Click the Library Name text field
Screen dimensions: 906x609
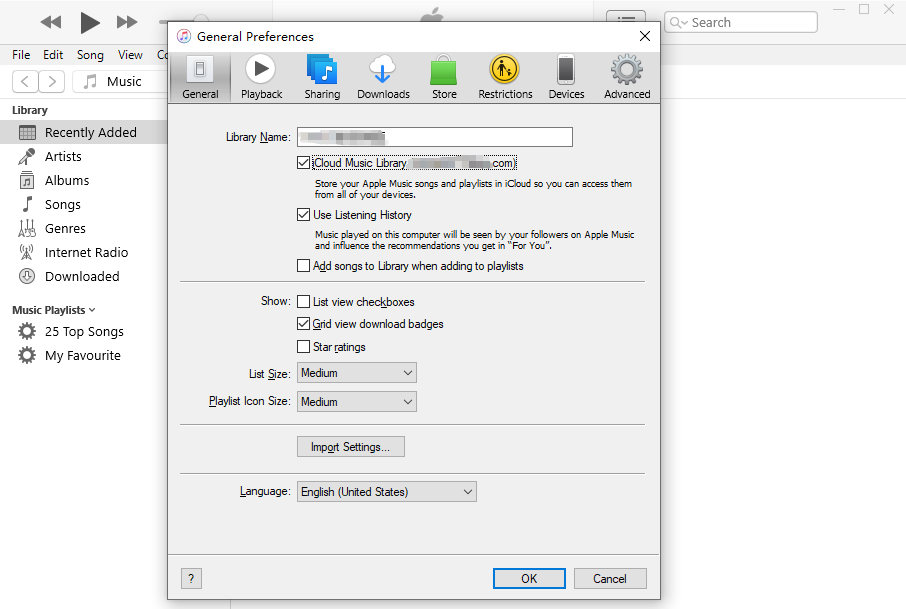pyautogui.click(x=435, y=137)
